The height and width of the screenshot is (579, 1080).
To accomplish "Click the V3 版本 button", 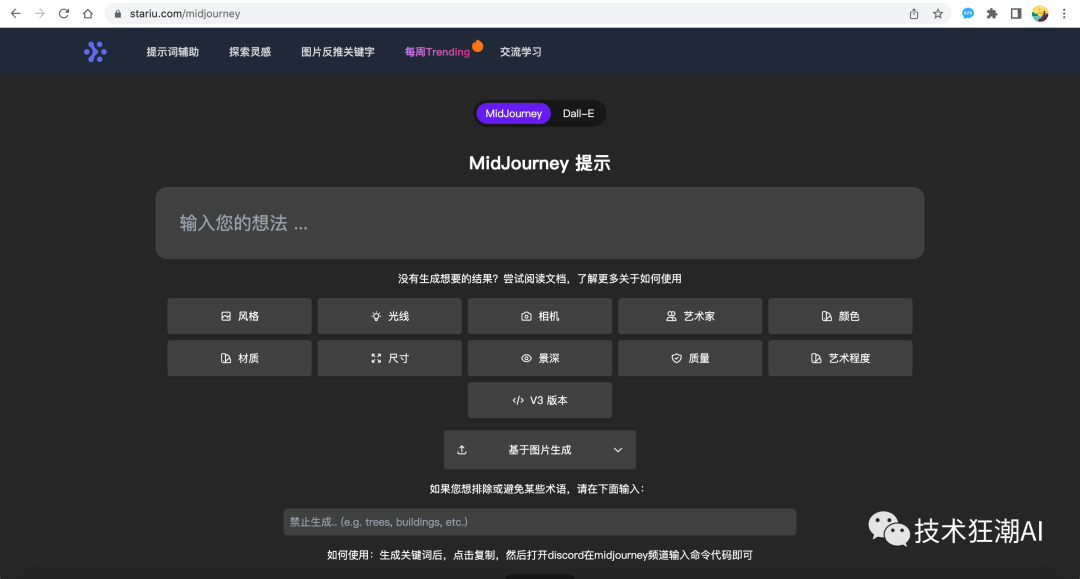I will pos(540,400).
